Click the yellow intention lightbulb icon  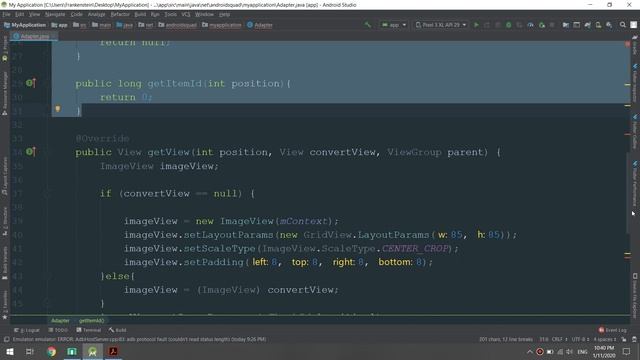(x=58, y=109)
